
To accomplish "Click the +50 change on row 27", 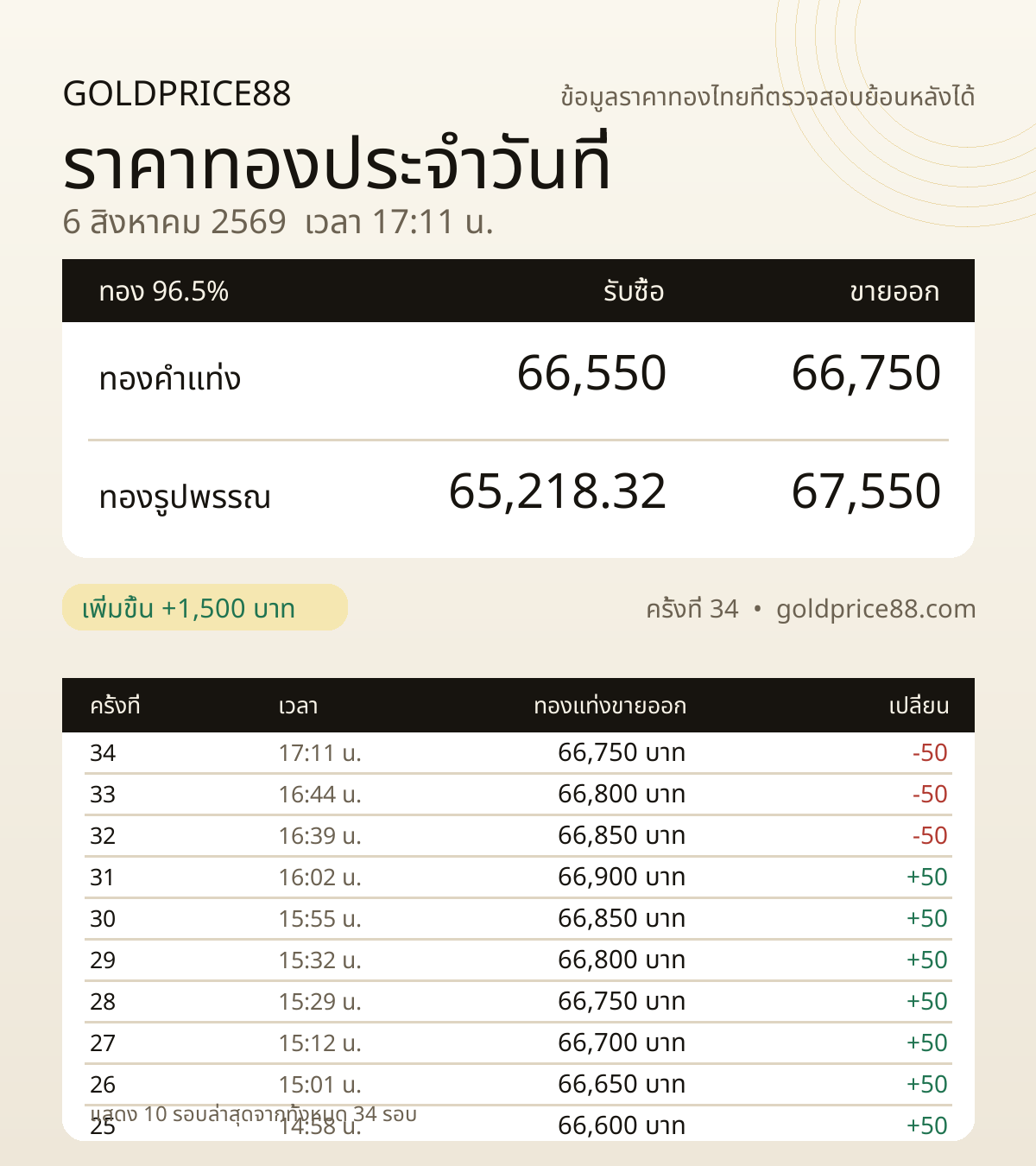I will click(927, 1043).
